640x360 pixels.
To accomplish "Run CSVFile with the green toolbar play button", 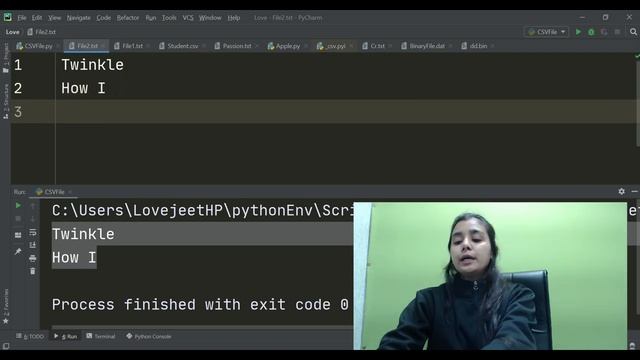I will [x=578, y=32].
